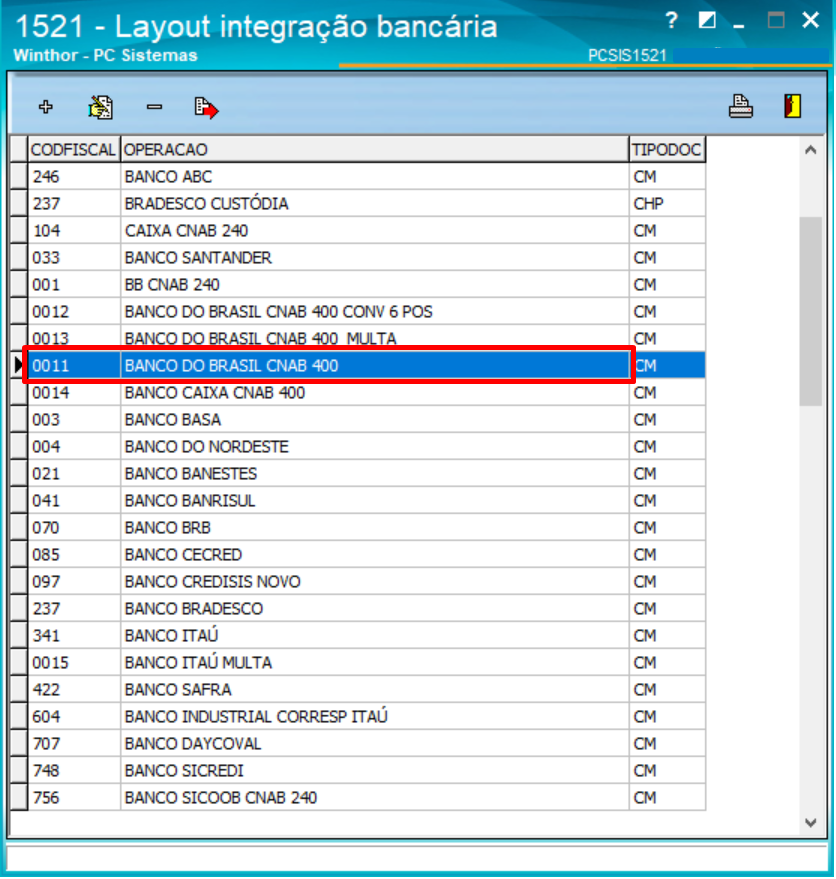Screen dimensions: 836x879
Task: Select the BANCO BRB row
Action: click(367, 528)
